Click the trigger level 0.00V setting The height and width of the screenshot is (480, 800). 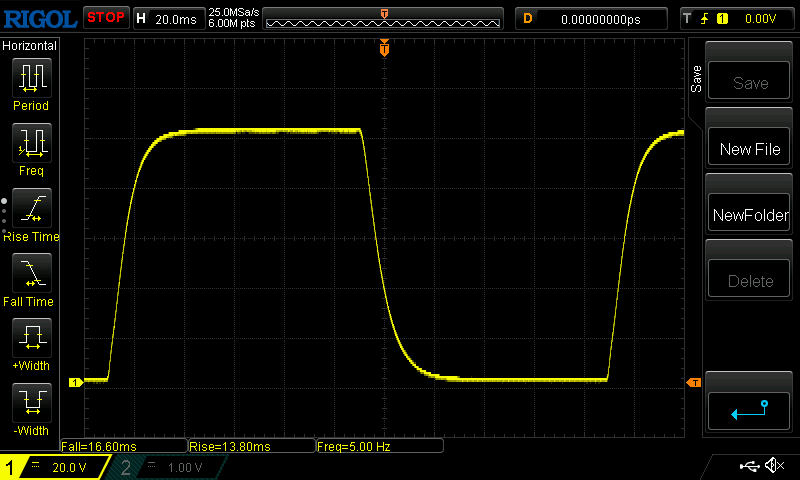click(x=738, y=18)
